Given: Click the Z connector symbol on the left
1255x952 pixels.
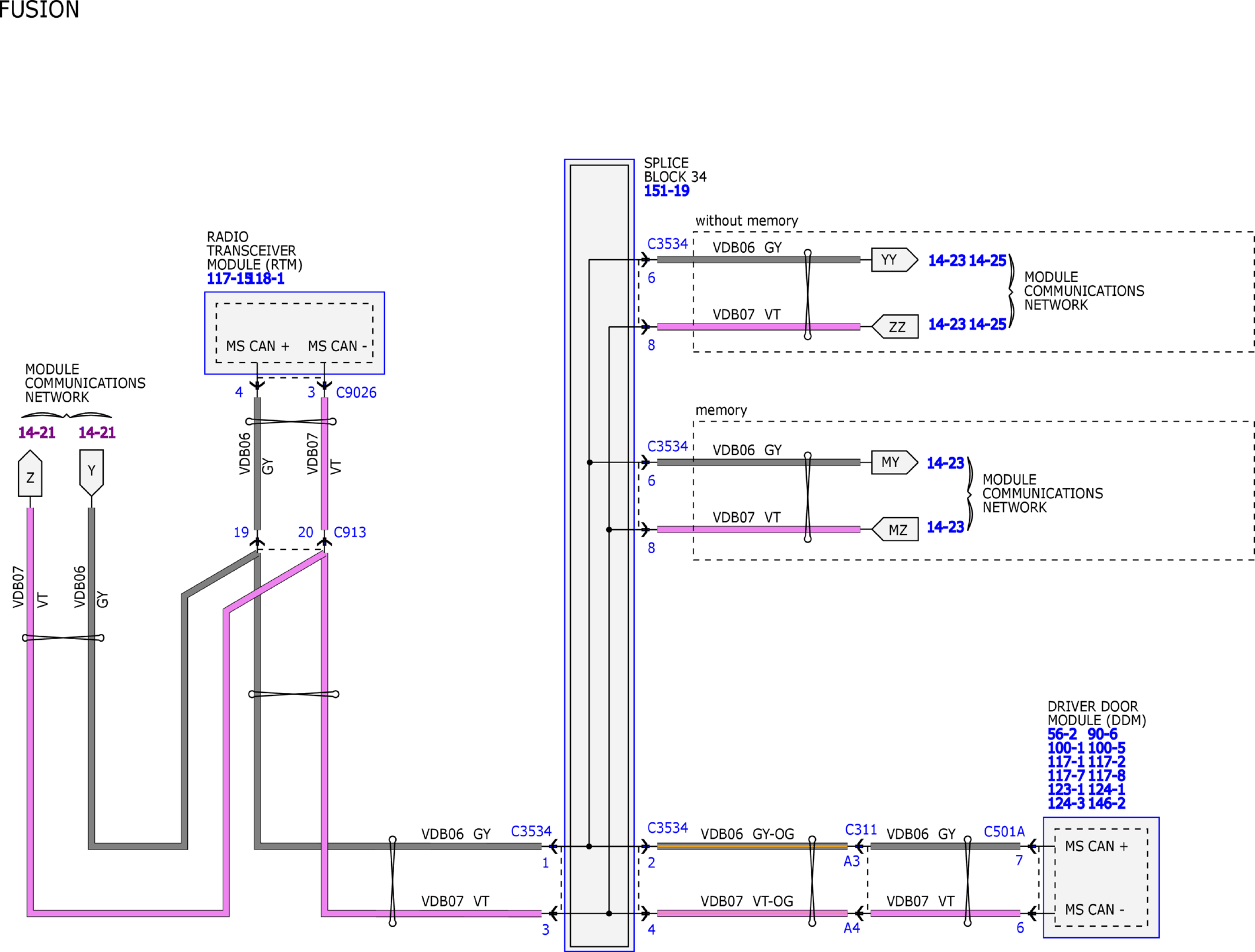Looking at the screenshot, I should click(30, 474).
